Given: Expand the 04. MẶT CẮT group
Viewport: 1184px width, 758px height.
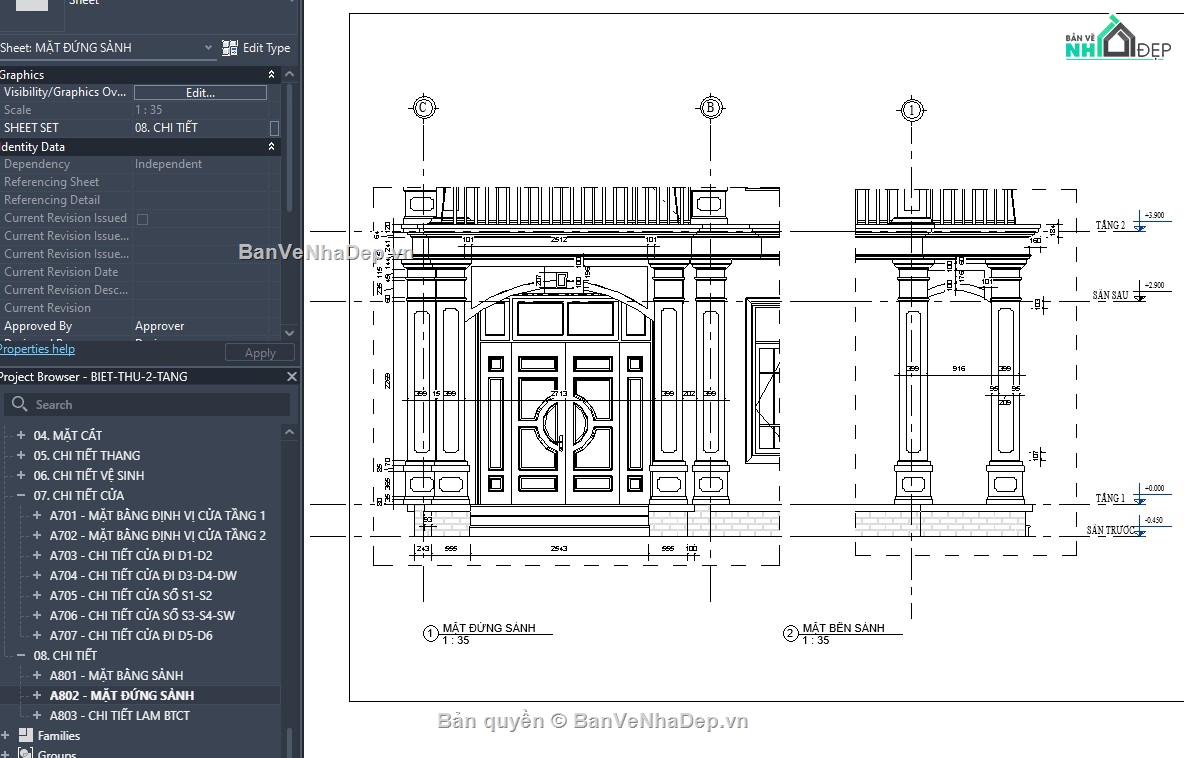Looking at the screenshot, I should pos(21,435).
